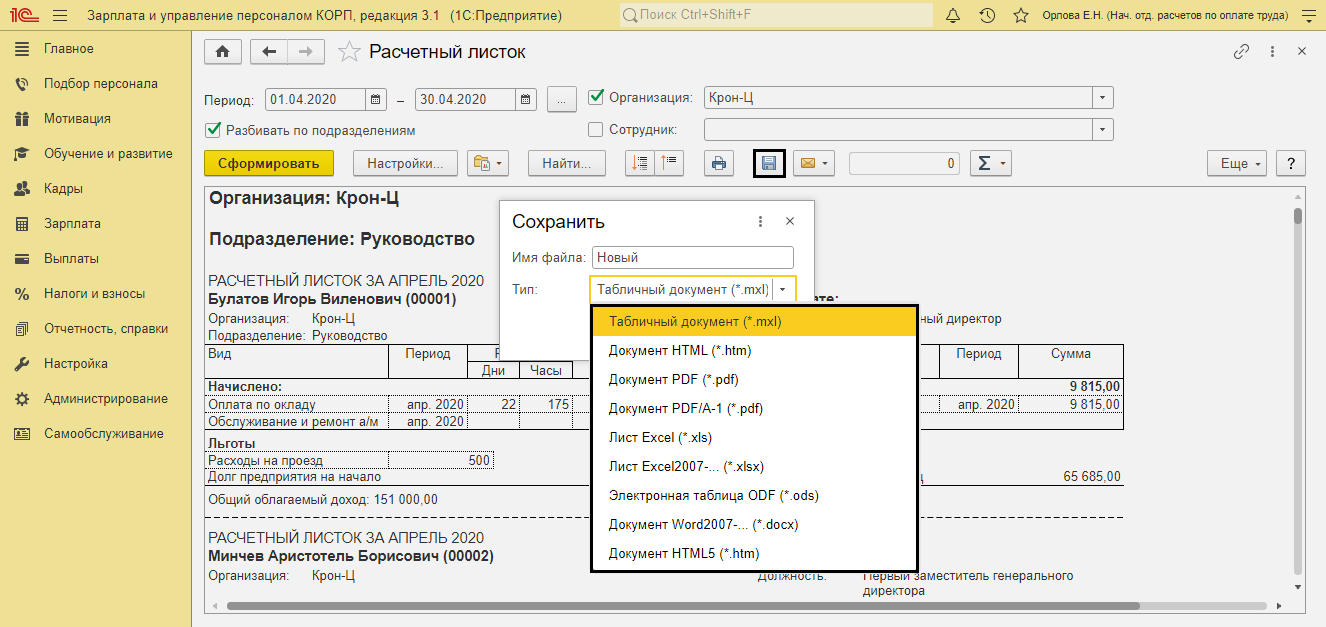Expand the Организация Крон-Ц dropdown
The image size is (1326, 627).
[x=1102, y=98]
